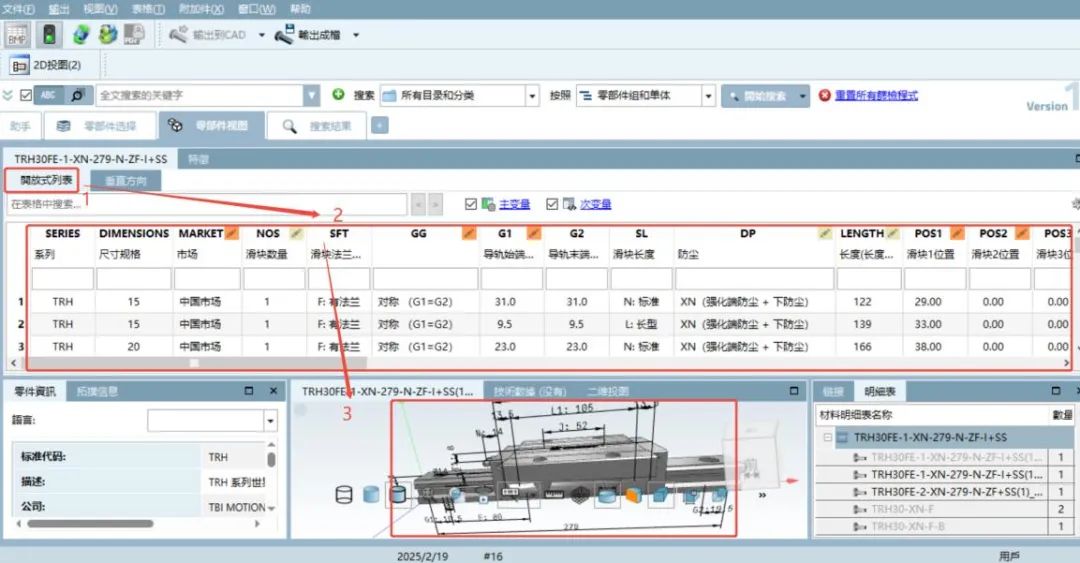
Task: Click the ruler measure icon in 3D toolbar
Action: point(554,495)
